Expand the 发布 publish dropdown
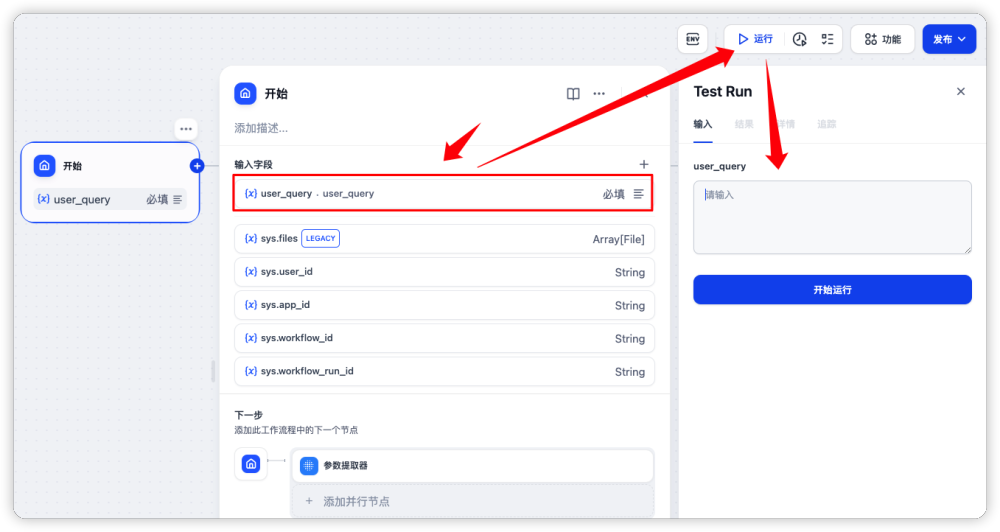 tap(948, 39)
